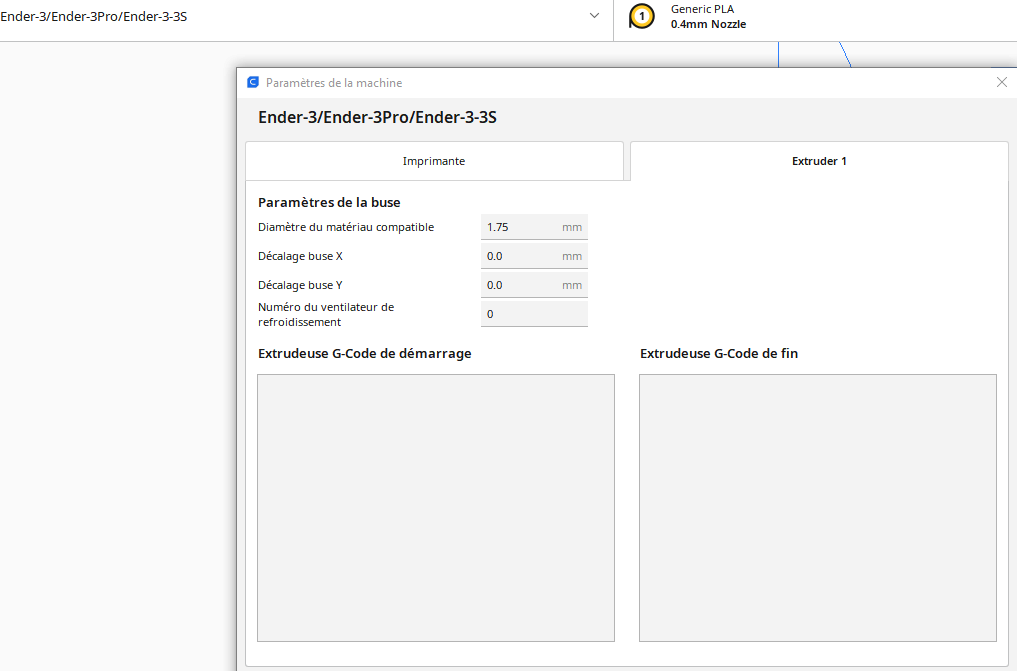Click inside the Extrudeuse G-Code de démarrage box
The height and width of the screenshot is (671, 1017).
point(436,508)
